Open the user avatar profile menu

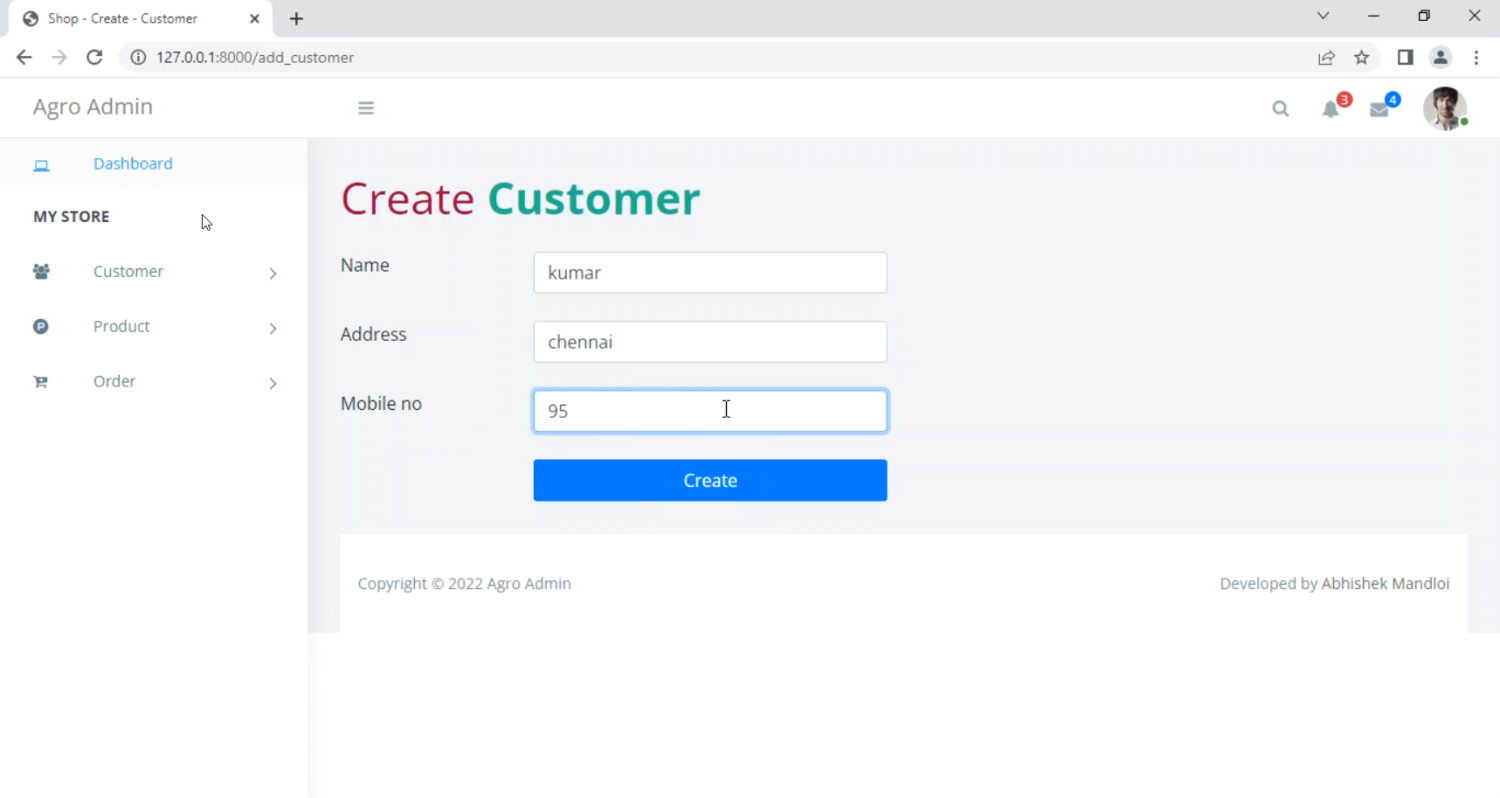(1444, 108)
